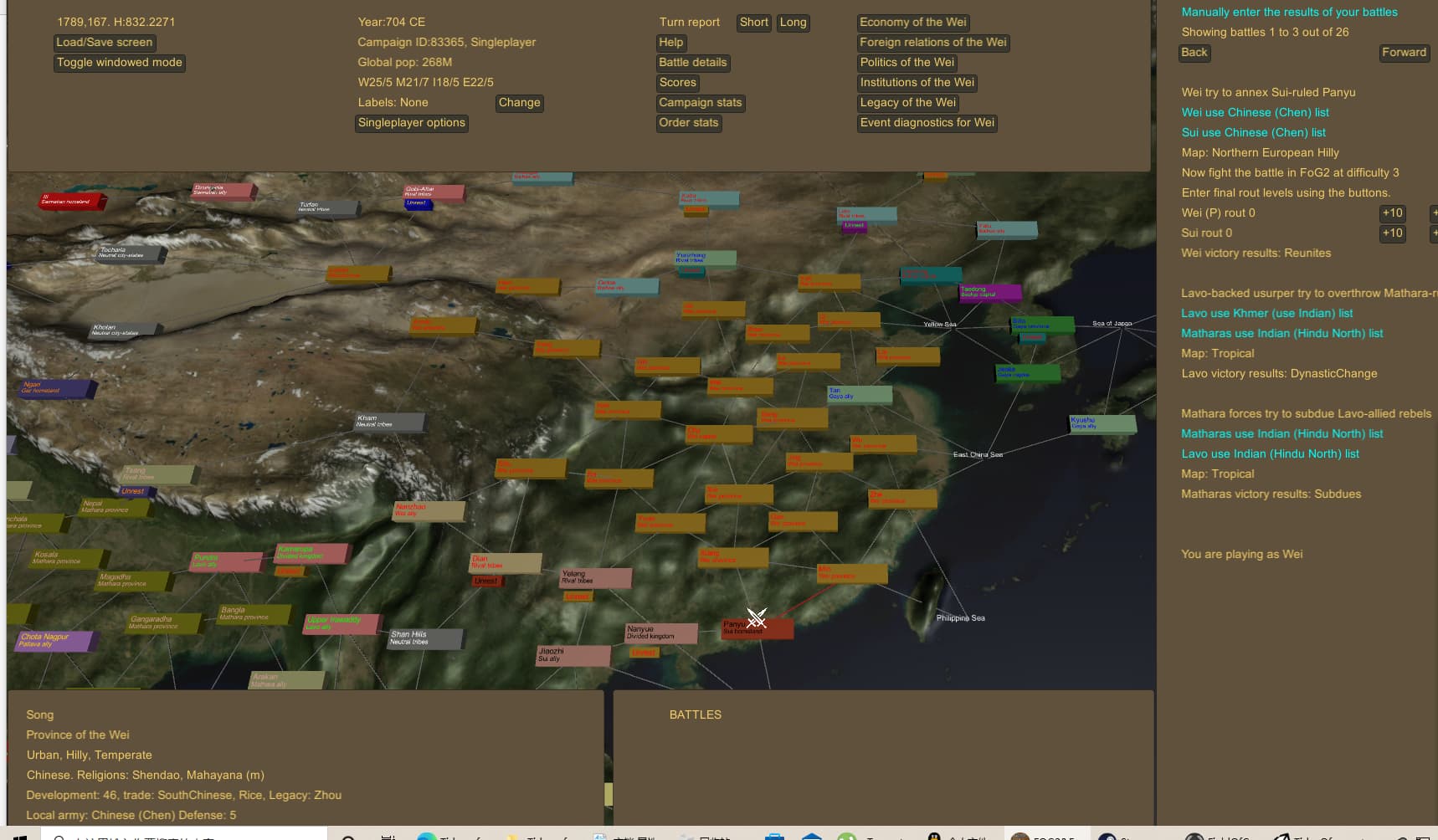Image resolution: width=1438 pixels, height=840 pixels.
Task: Open Battle details
Action: point(693,62)
